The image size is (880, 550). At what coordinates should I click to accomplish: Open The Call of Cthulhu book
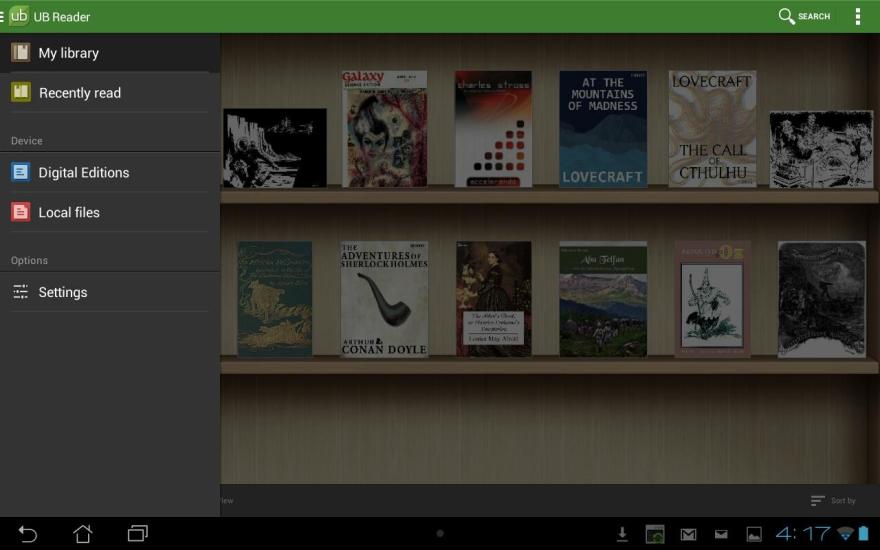[712, 129]
